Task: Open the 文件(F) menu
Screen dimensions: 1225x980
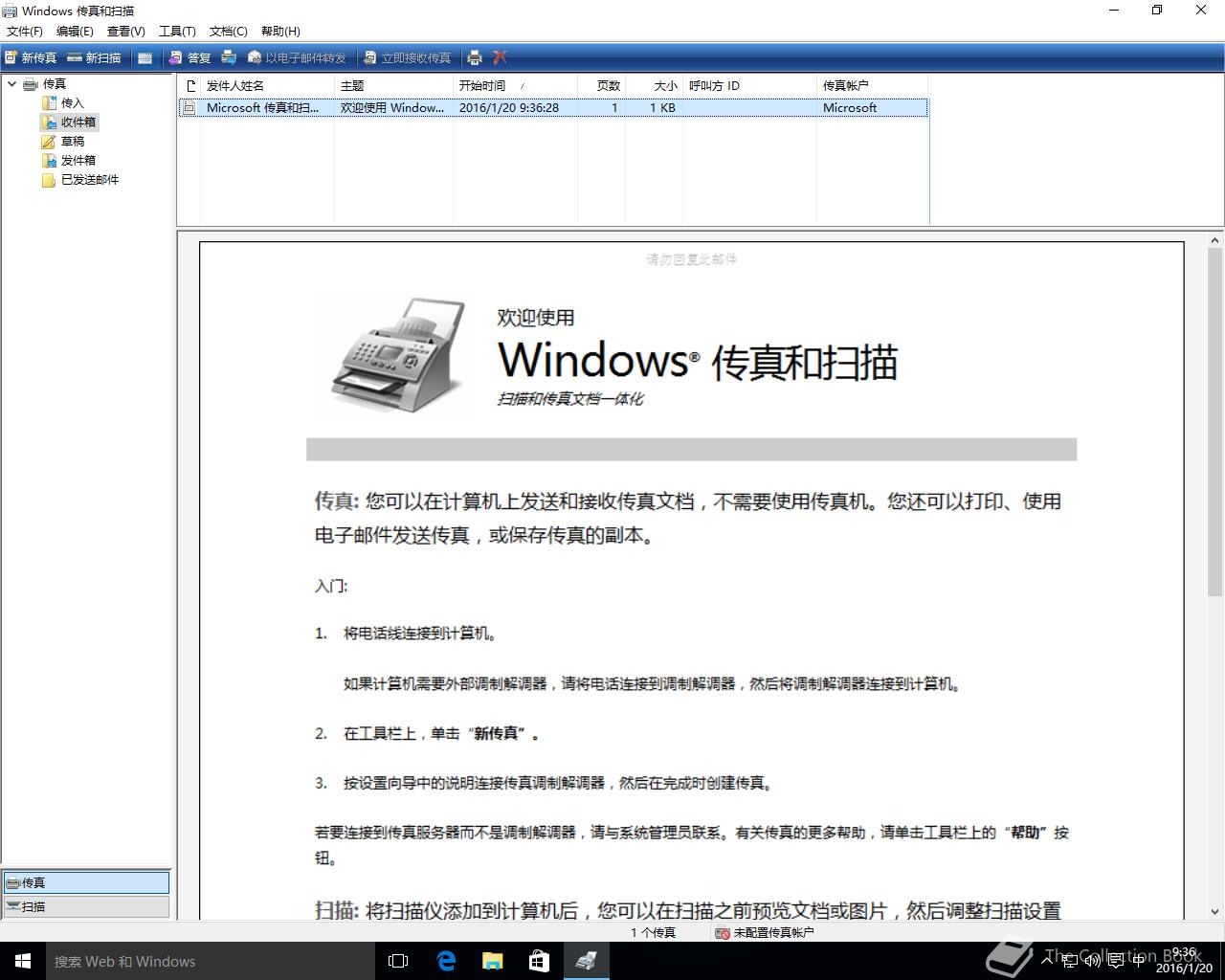Action: click(24, 31)
